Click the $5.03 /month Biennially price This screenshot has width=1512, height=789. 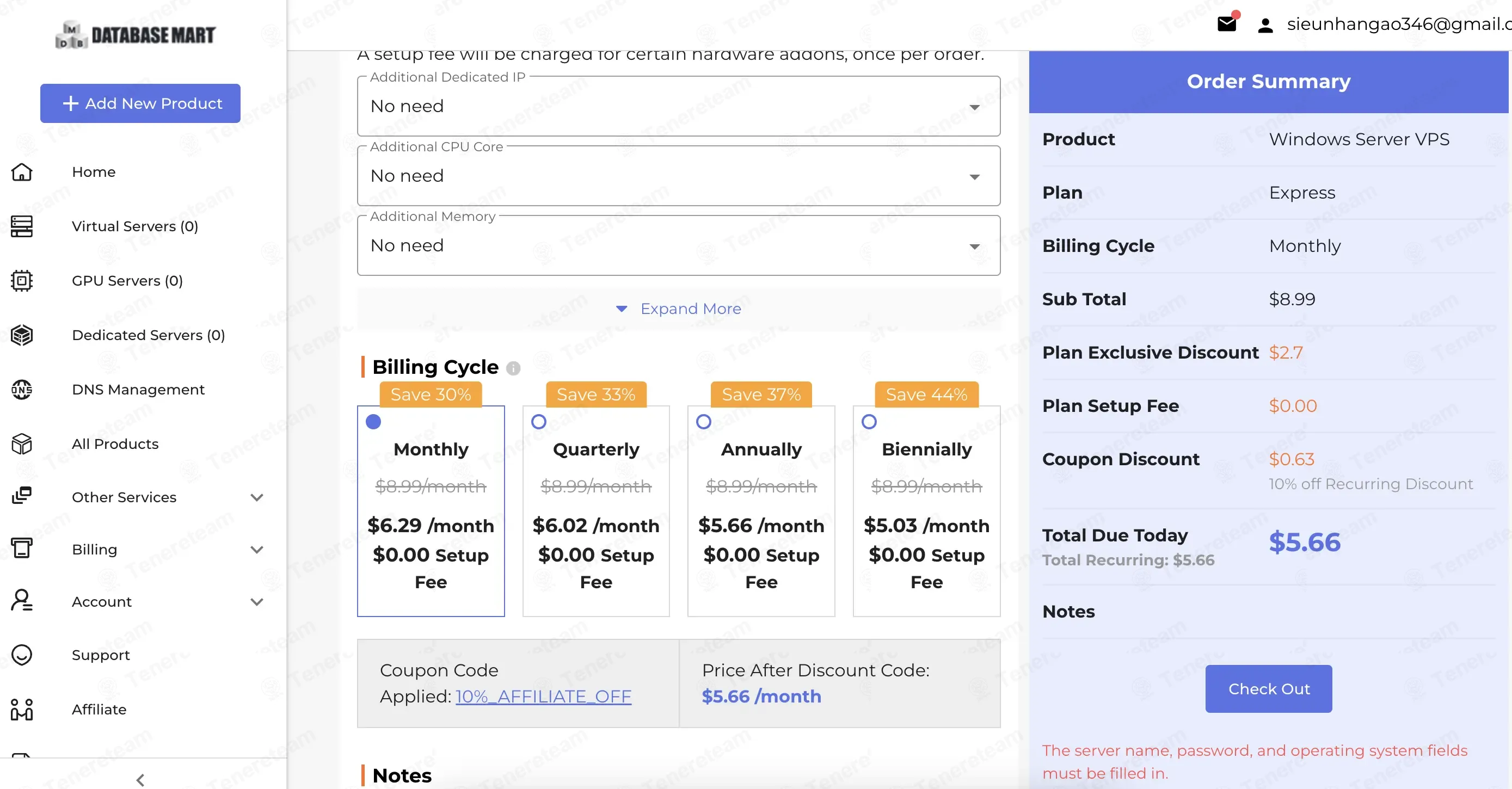coord(927,526)
